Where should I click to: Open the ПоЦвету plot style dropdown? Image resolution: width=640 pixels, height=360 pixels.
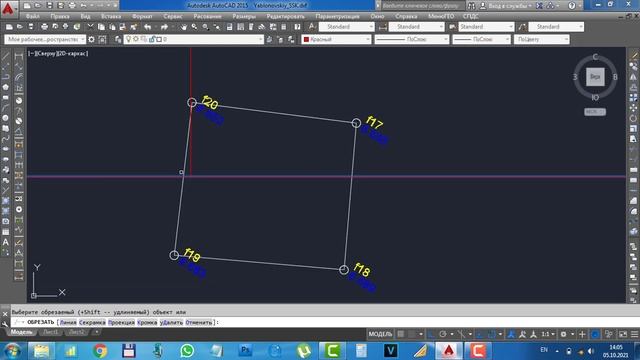pyautogui.click(x=542, y=39)
